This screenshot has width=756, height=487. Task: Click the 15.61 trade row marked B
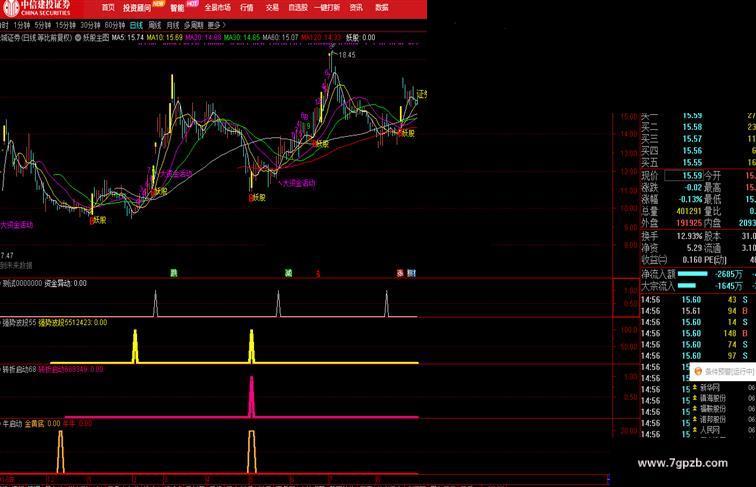point(696,311)
